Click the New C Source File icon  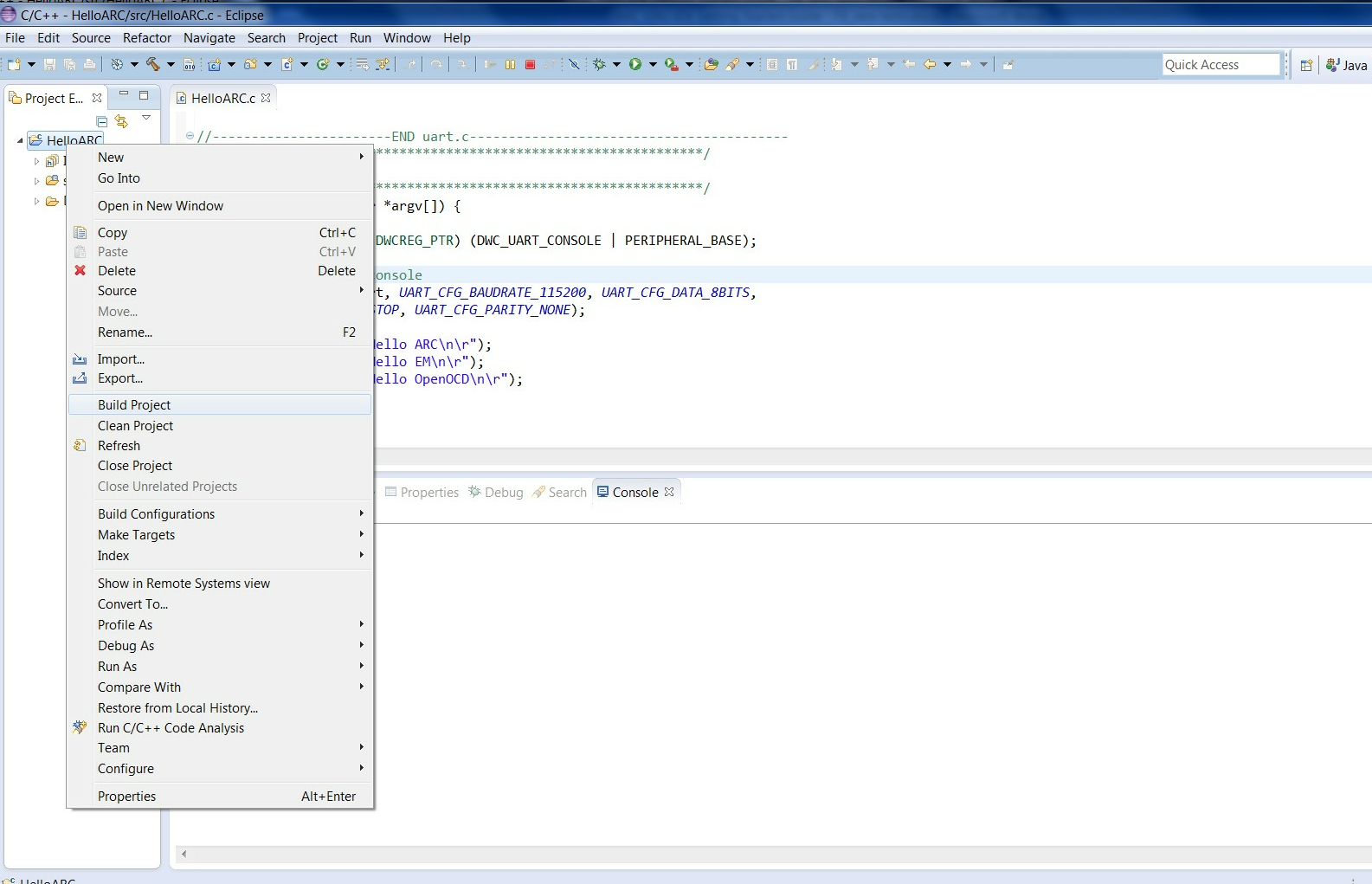(x=287, y=64)
